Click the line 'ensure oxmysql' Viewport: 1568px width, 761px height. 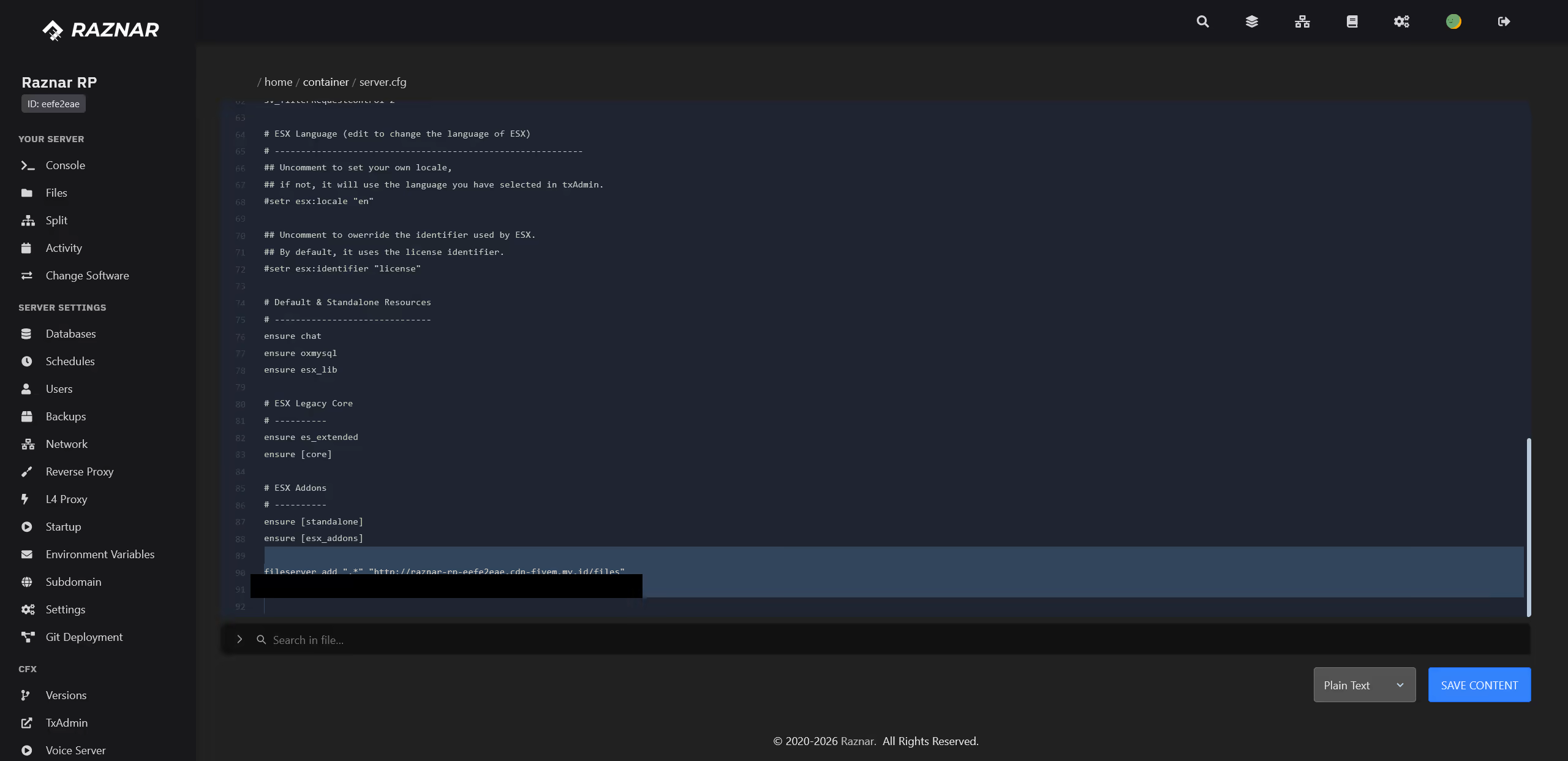coord(300,353)
